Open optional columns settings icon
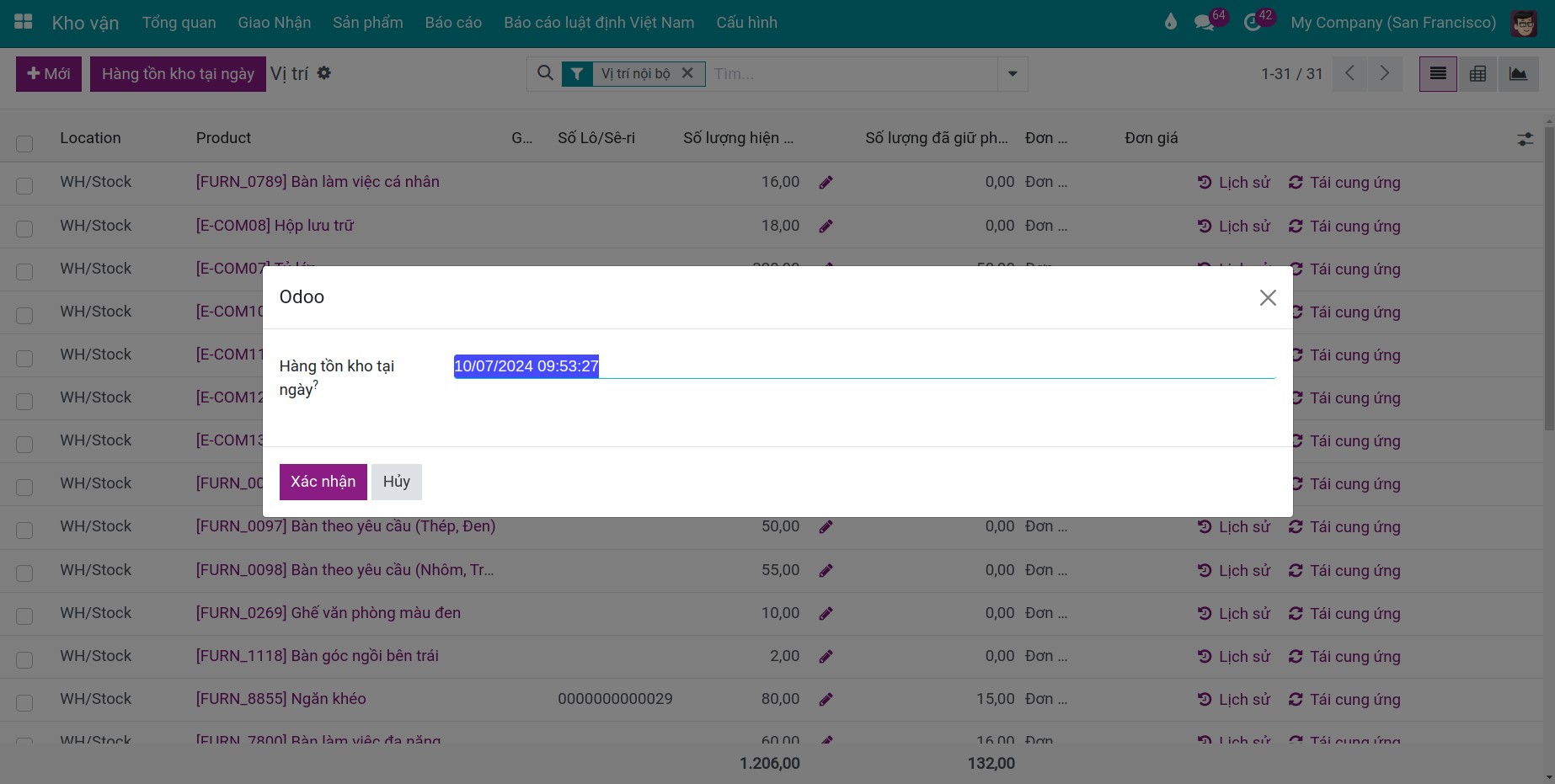1555x784 pixels. click(1526, 139)
